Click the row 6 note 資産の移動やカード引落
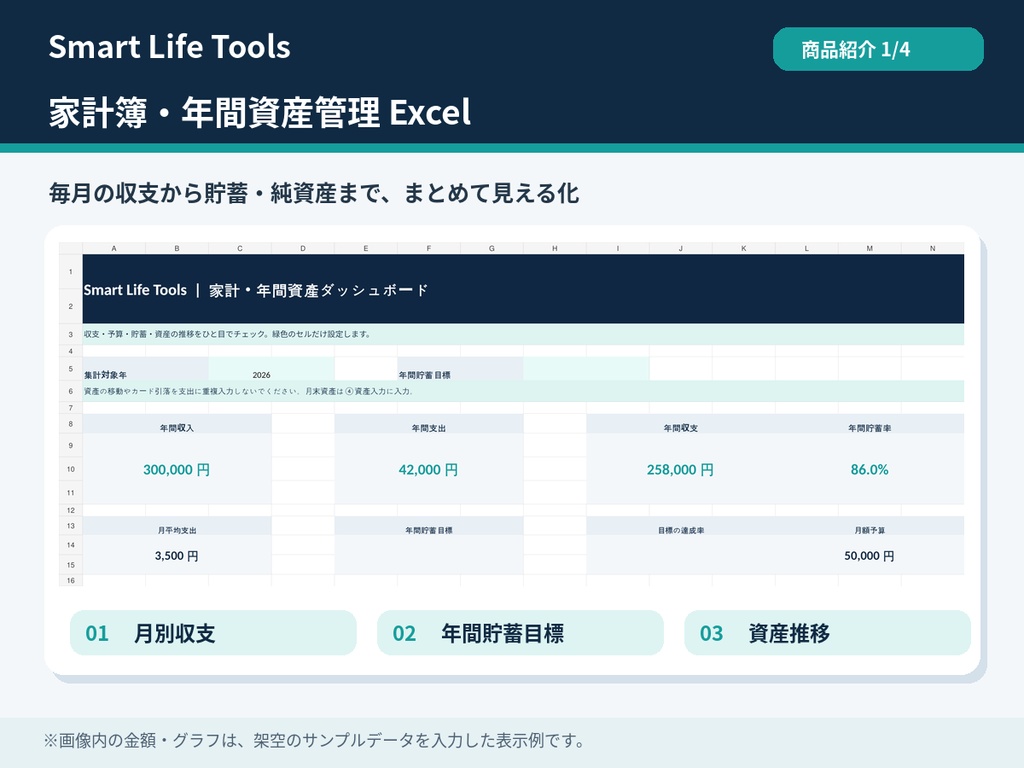The image size is (1024, 768). click(248, 391)
